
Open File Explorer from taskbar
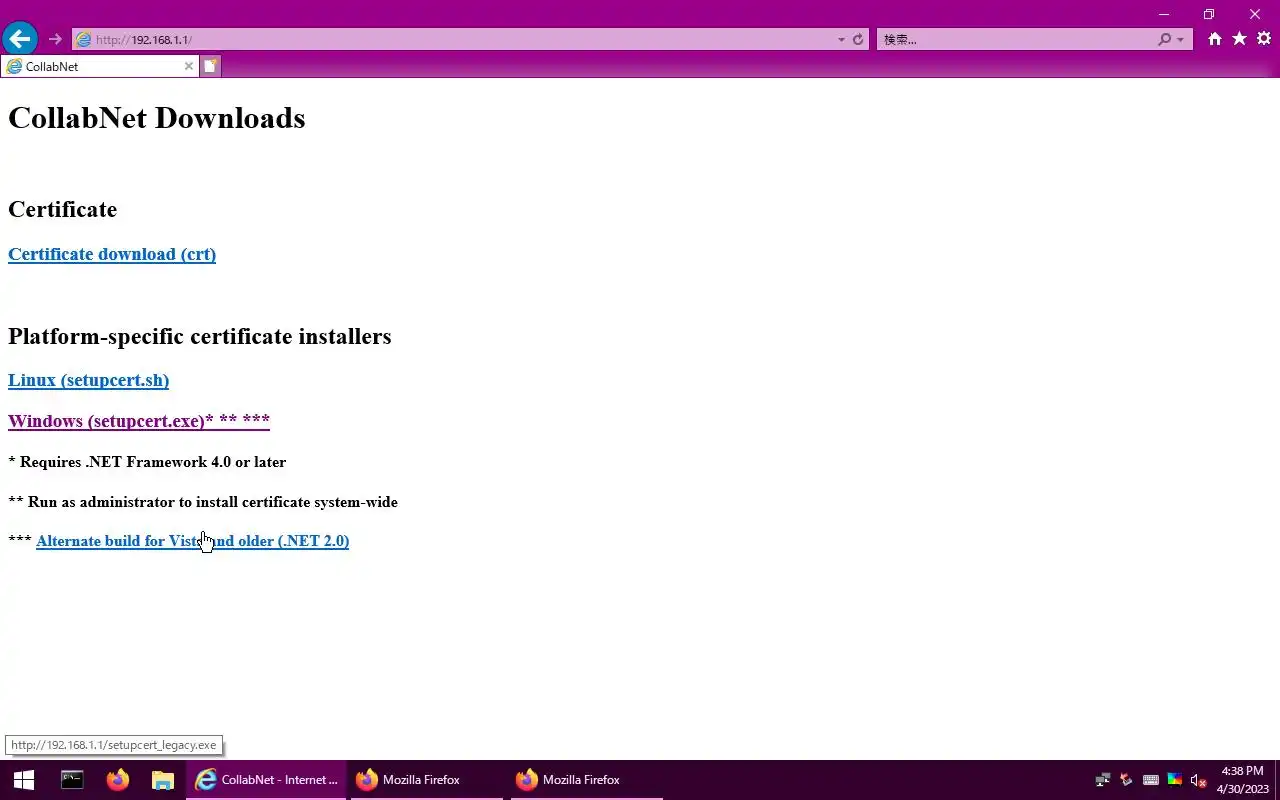tap(162, 780)
